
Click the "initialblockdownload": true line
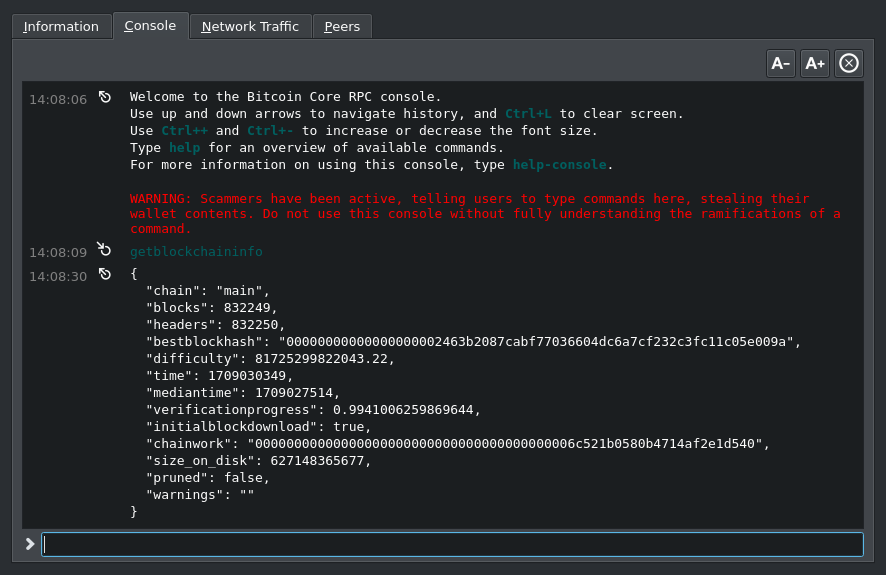[x=259, y=426]
